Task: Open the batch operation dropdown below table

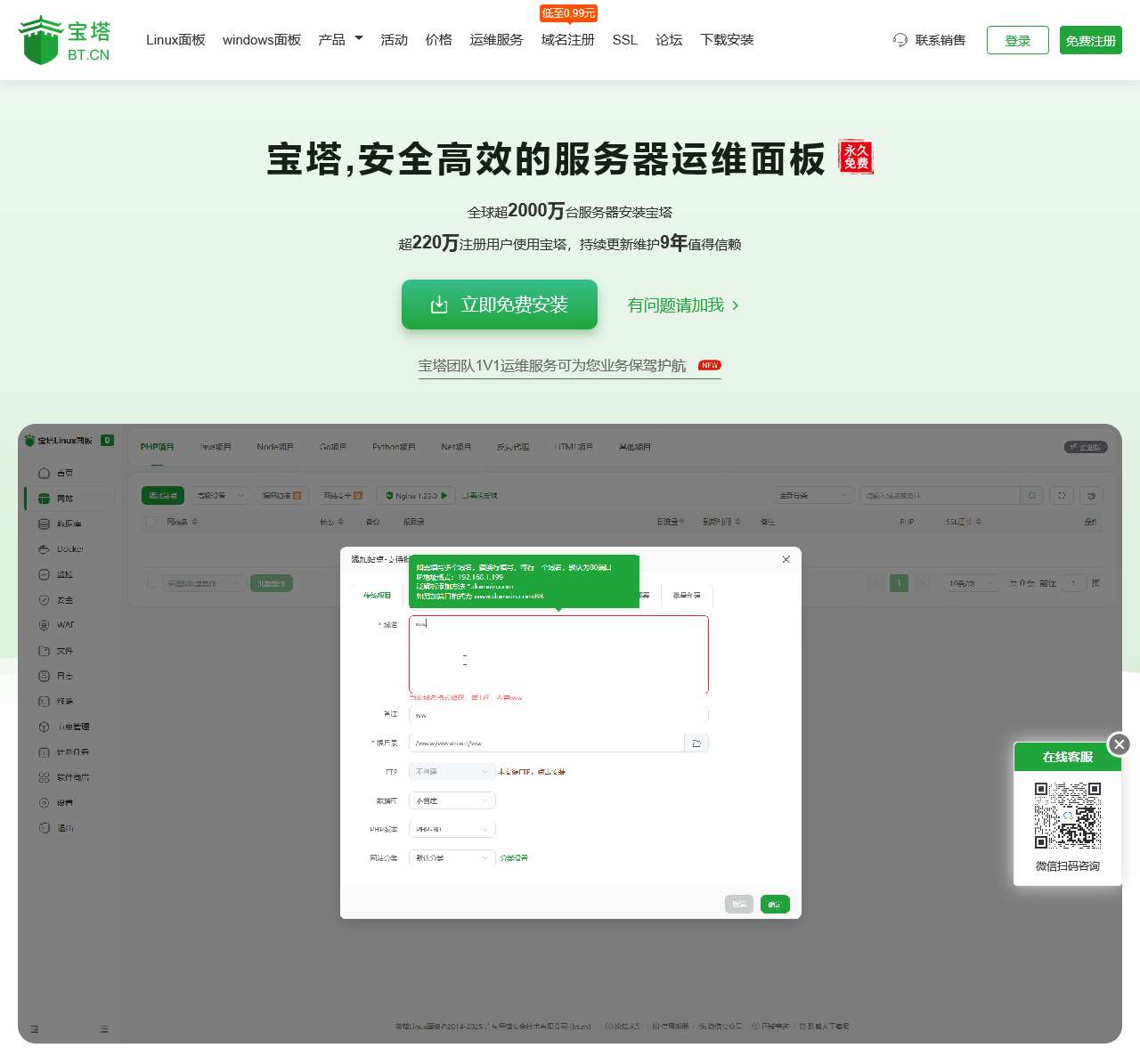Action: [204, 583]
